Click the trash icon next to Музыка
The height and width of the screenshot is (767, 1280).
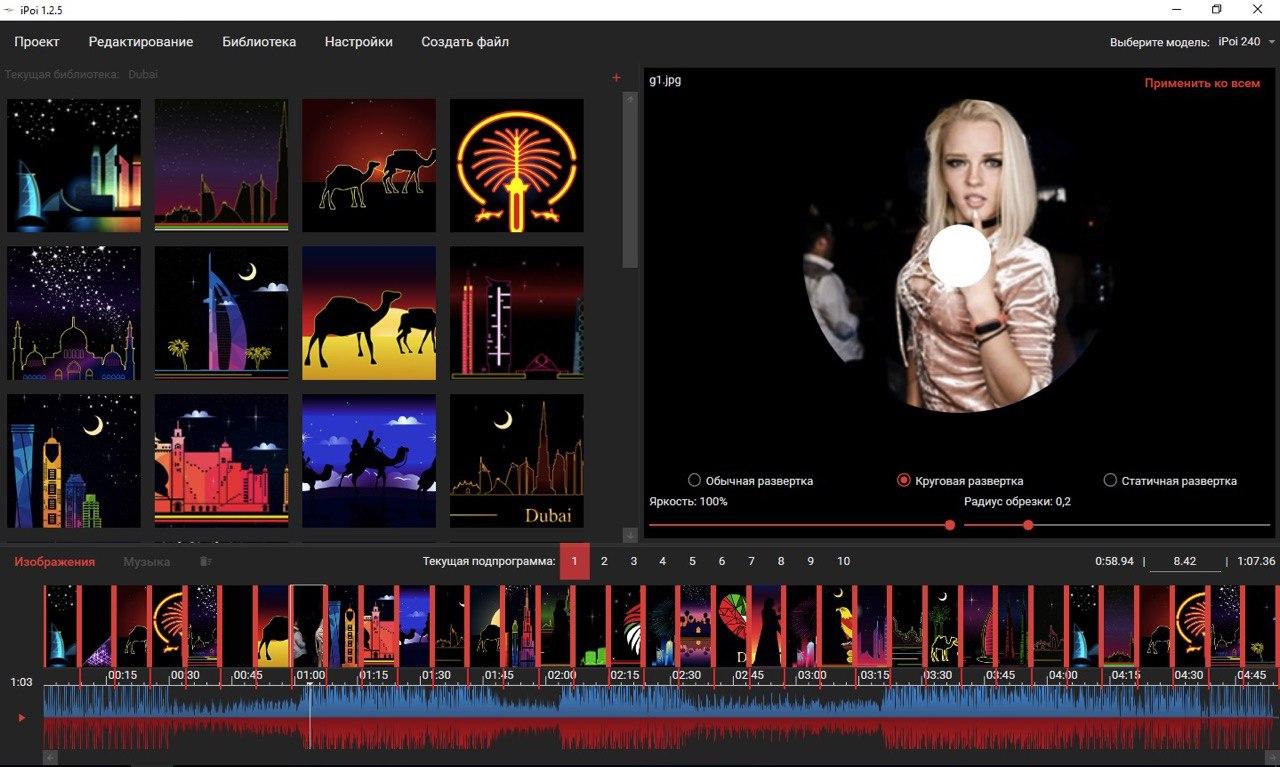pos(206,562)
